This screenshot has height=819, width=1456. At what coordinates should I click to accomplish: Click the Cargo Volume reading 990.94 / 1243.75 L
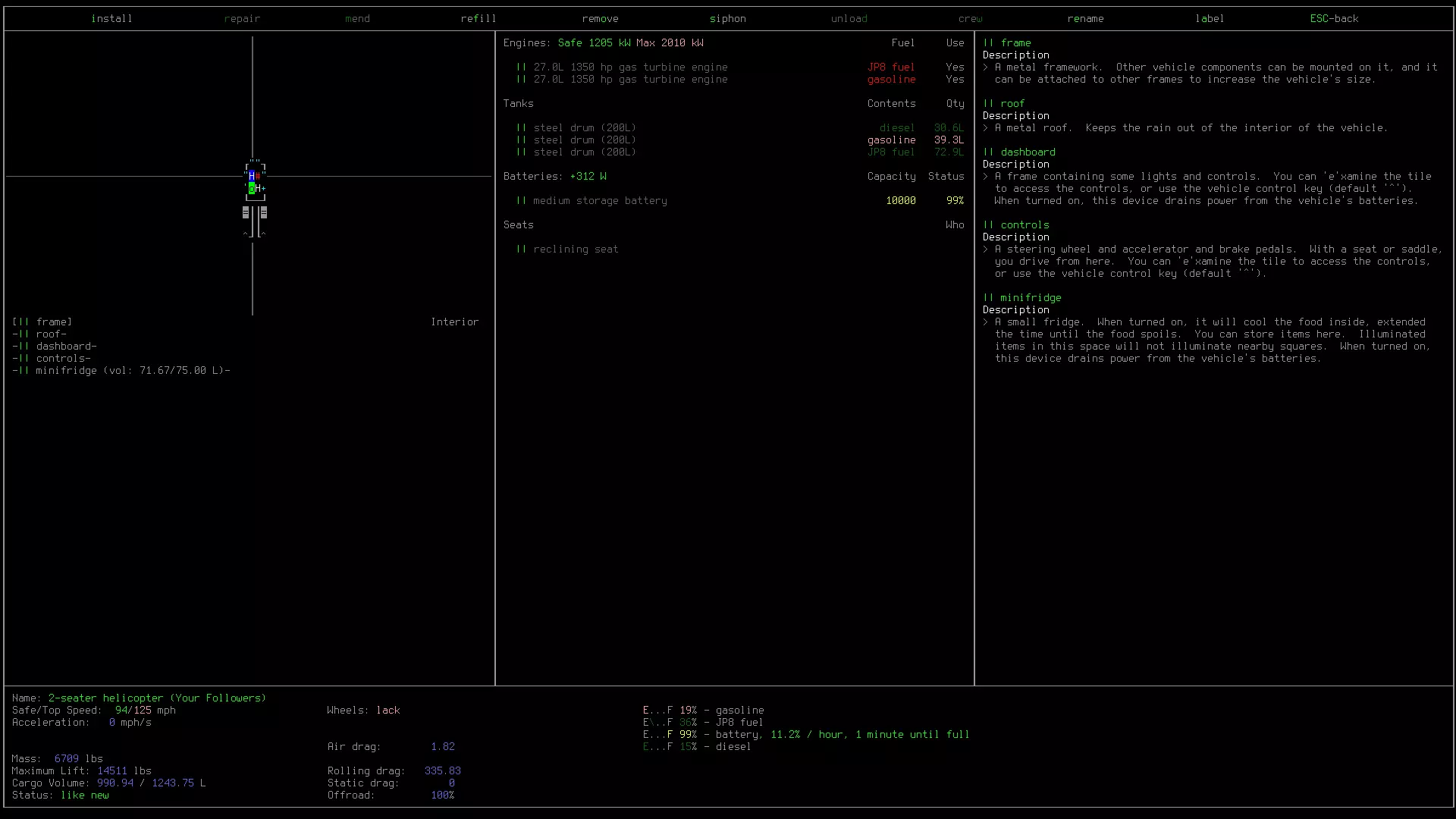151,783
